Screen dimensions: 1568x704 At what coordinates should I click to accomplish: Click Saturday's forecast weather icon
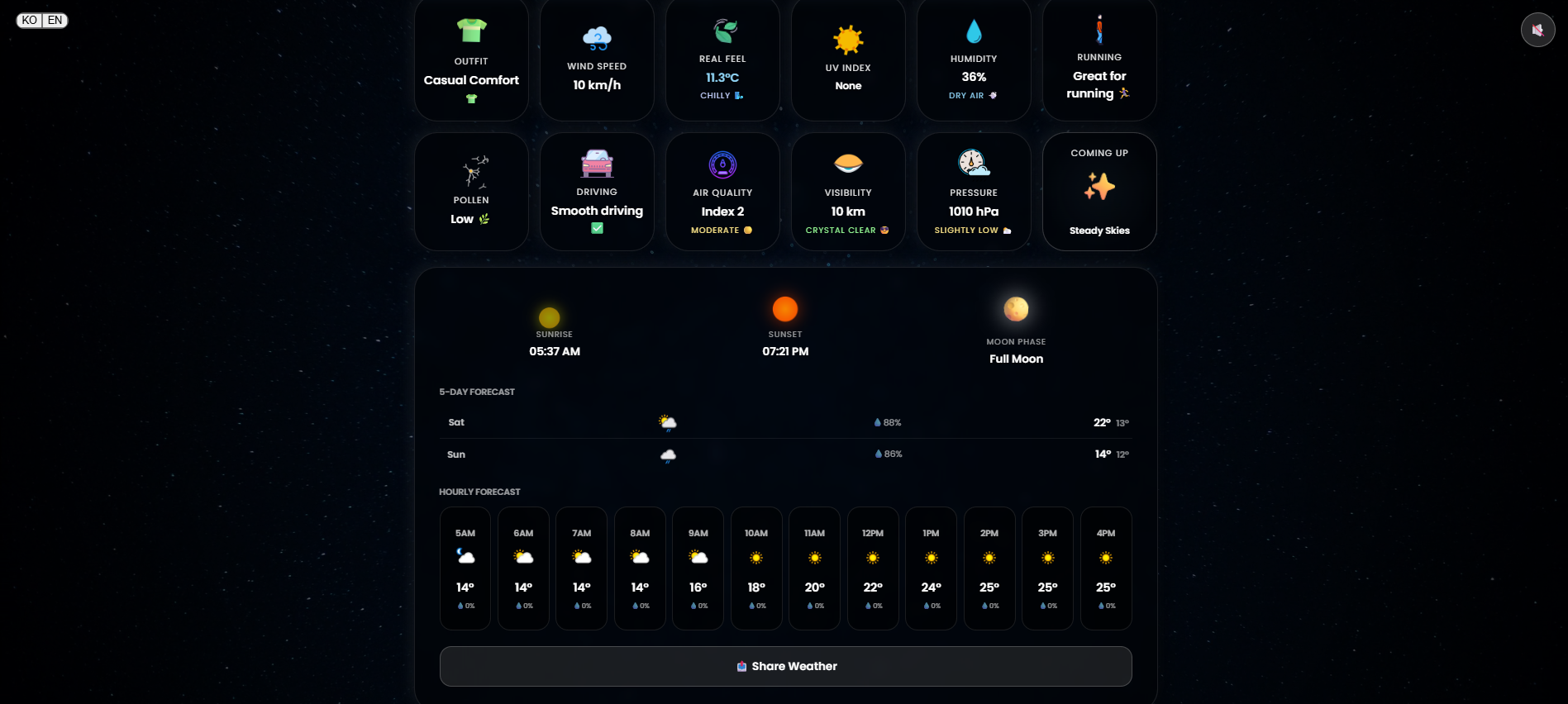coord(668,423)
